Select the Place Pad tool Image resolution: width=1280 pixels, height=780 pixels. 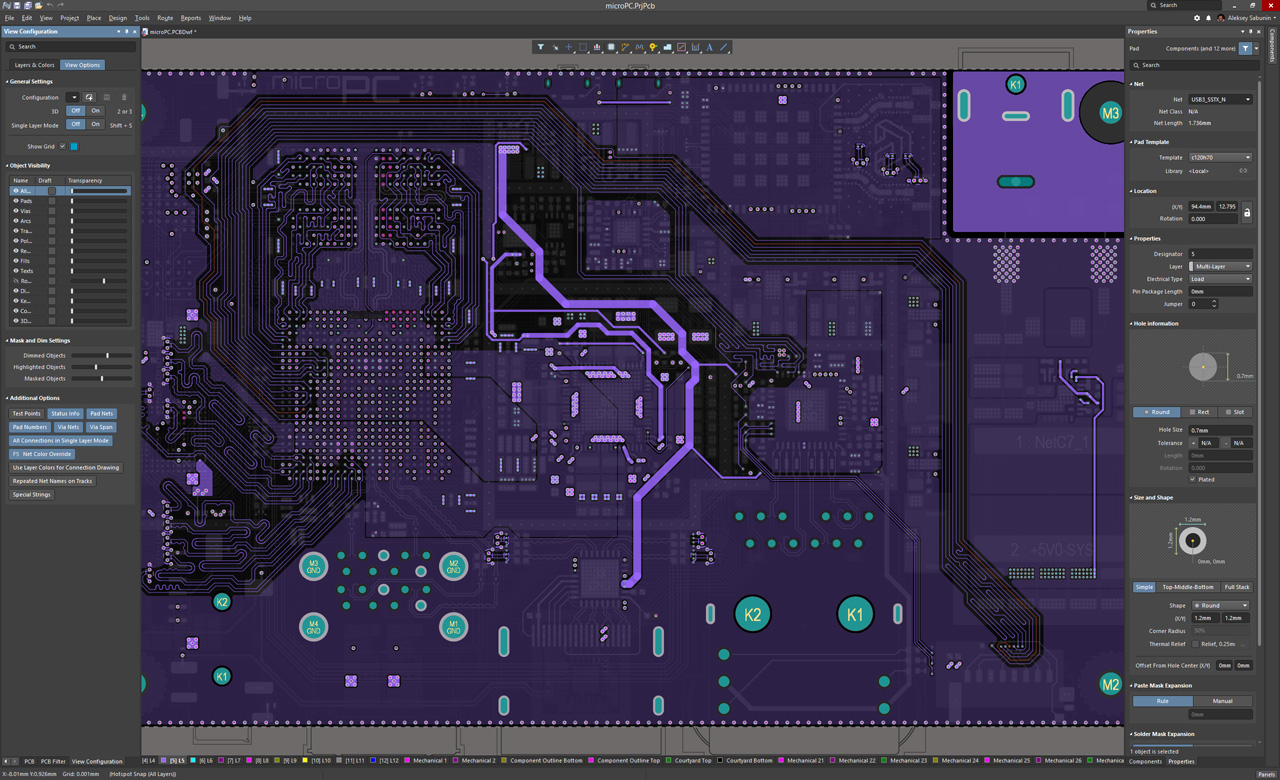[611, 47]
